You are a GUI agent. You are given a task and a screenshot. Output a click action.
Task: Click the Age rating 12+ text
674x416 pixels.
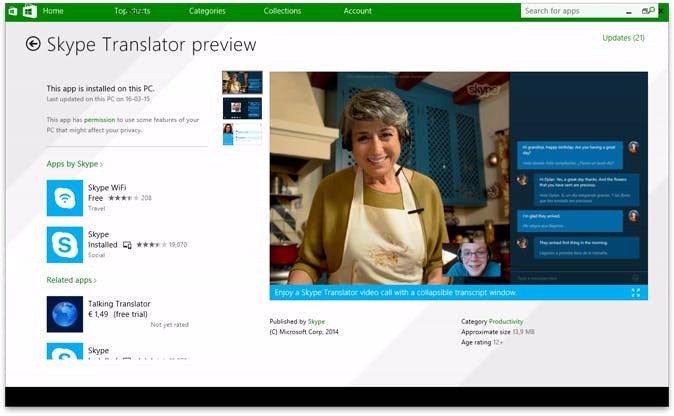coord(482,343)
